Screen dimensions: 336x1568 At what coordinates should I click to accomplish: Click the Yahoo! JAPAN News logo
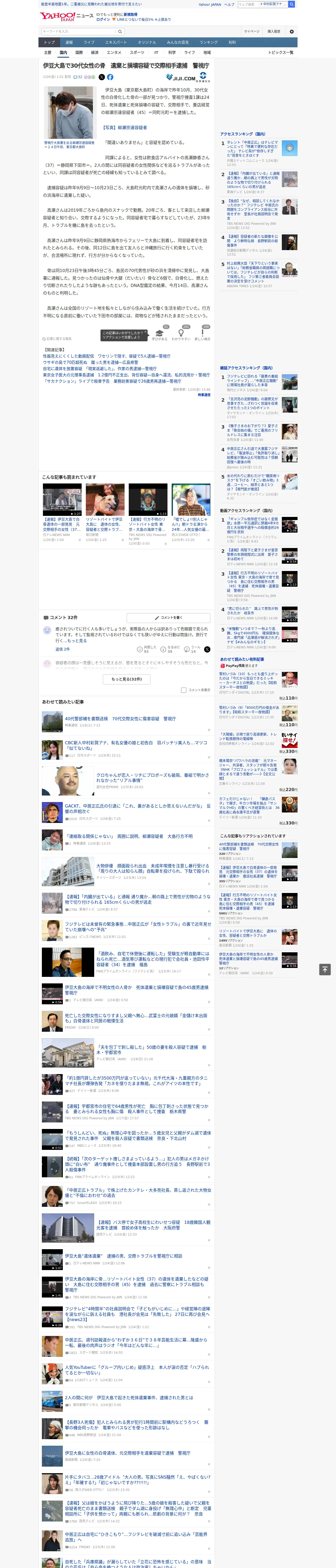66,16
